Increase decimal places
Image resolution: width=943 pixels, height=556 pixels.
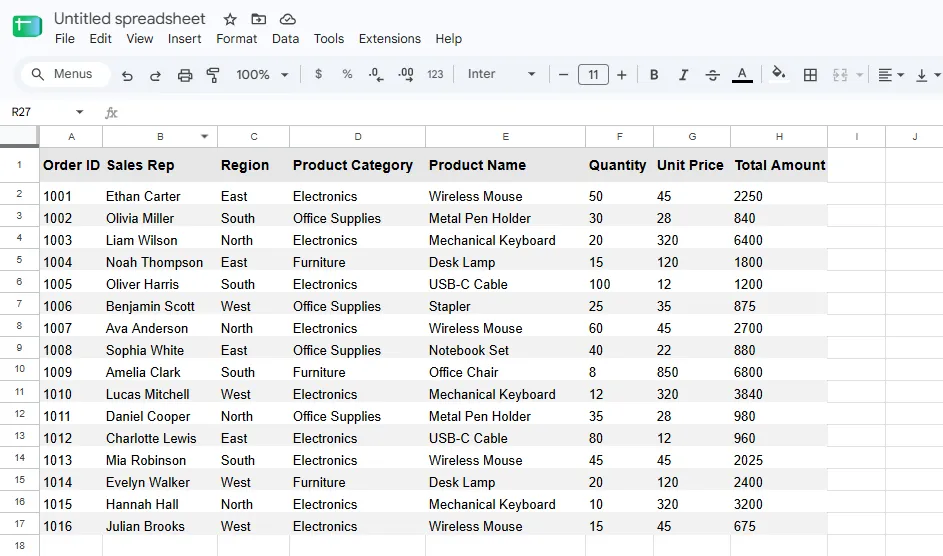click(x=405, y=75)
